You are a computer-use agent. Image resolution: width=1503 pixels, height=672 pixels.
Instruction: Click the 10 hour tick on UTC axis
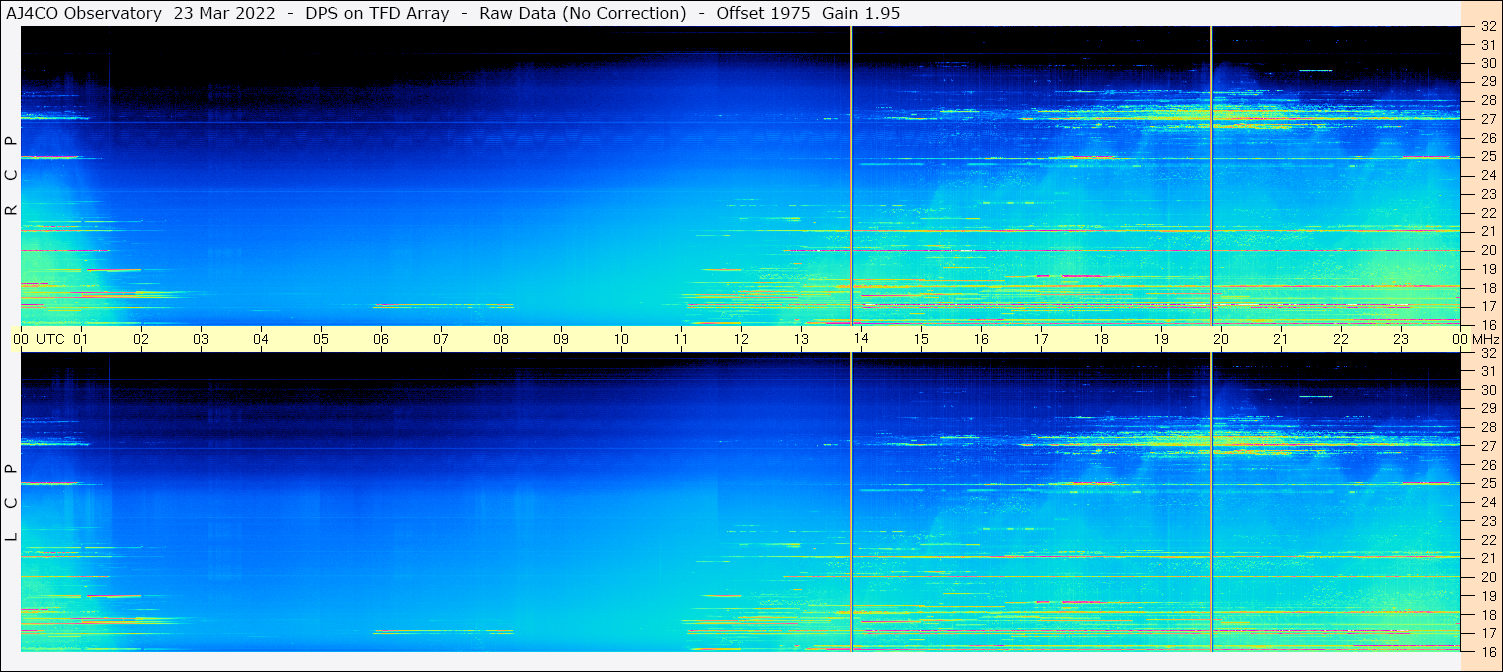(621, 339)
